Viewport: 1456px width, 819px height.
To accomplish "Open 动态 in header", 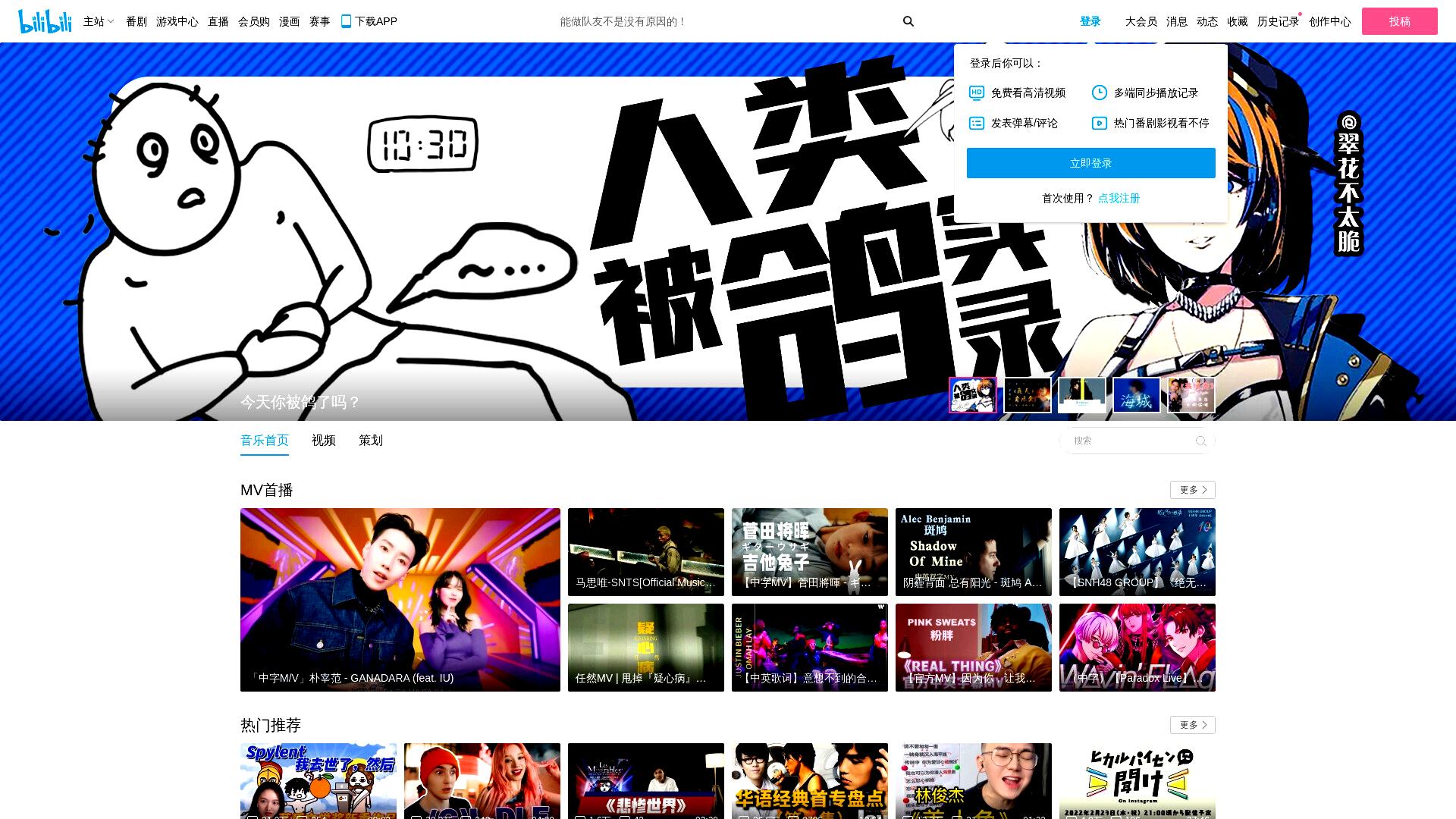I will tap(1207, 21).
